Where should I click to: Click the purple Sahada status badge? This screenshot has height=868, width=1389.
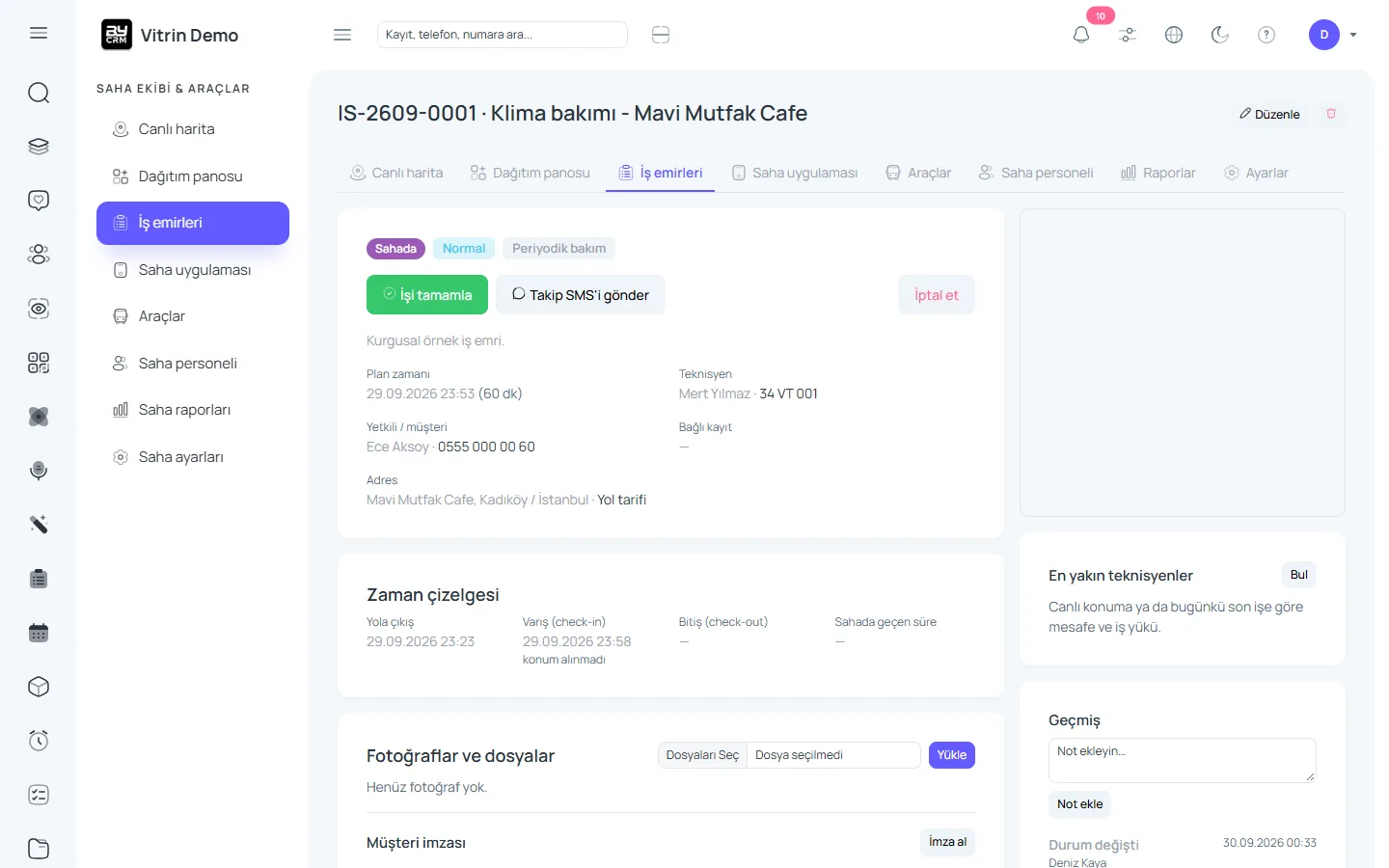coord(395,249)
